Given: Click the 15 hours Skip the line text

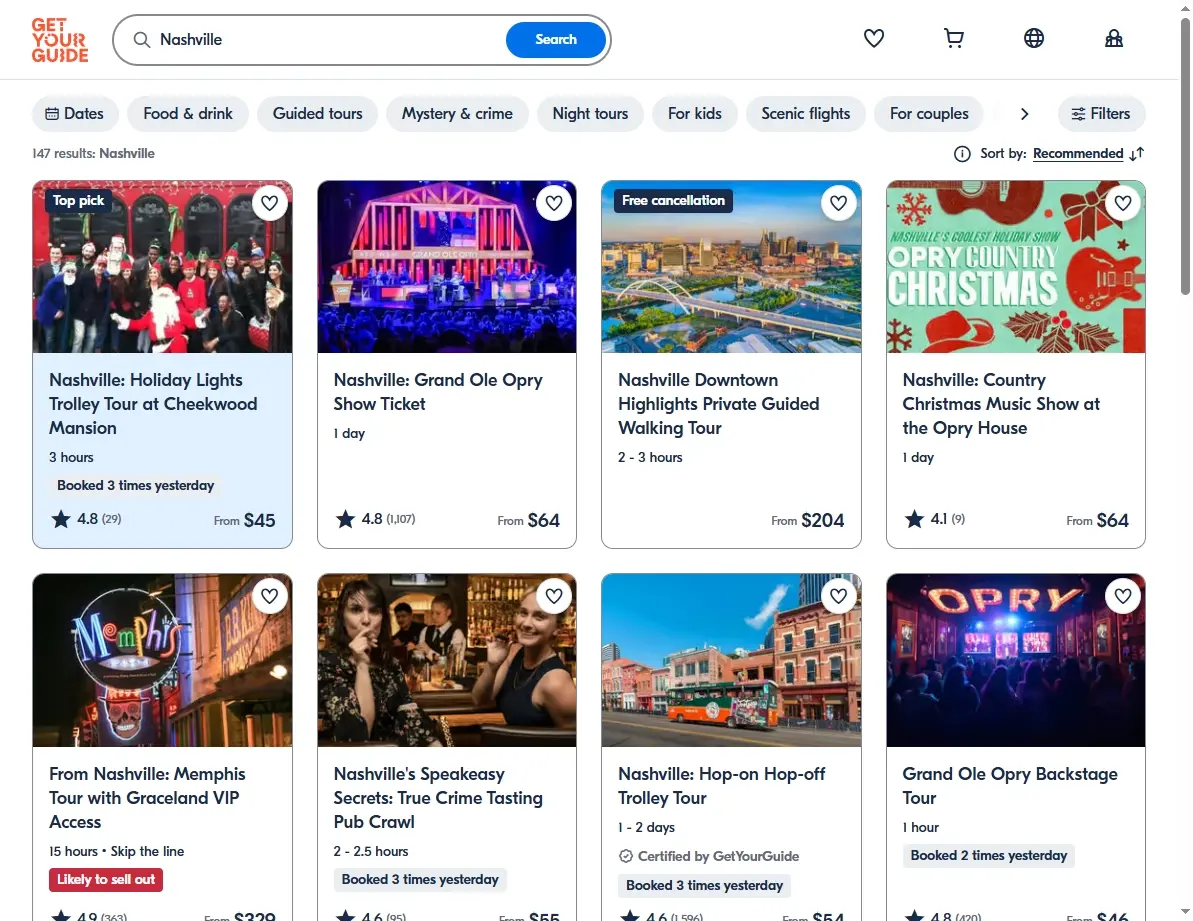Looking at the screenshot, I should [116, 851].
